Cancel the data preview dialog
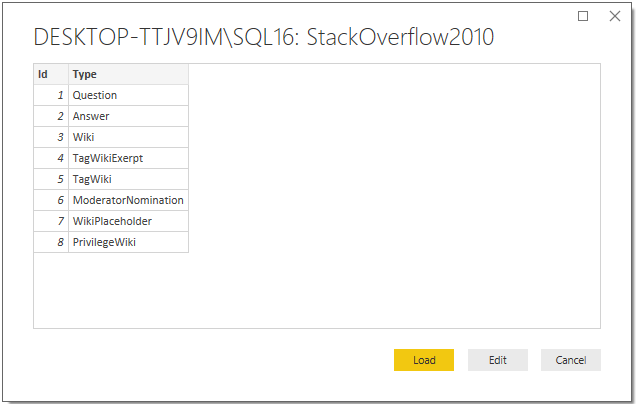This screenshot has height=404, width=636. 570,360
